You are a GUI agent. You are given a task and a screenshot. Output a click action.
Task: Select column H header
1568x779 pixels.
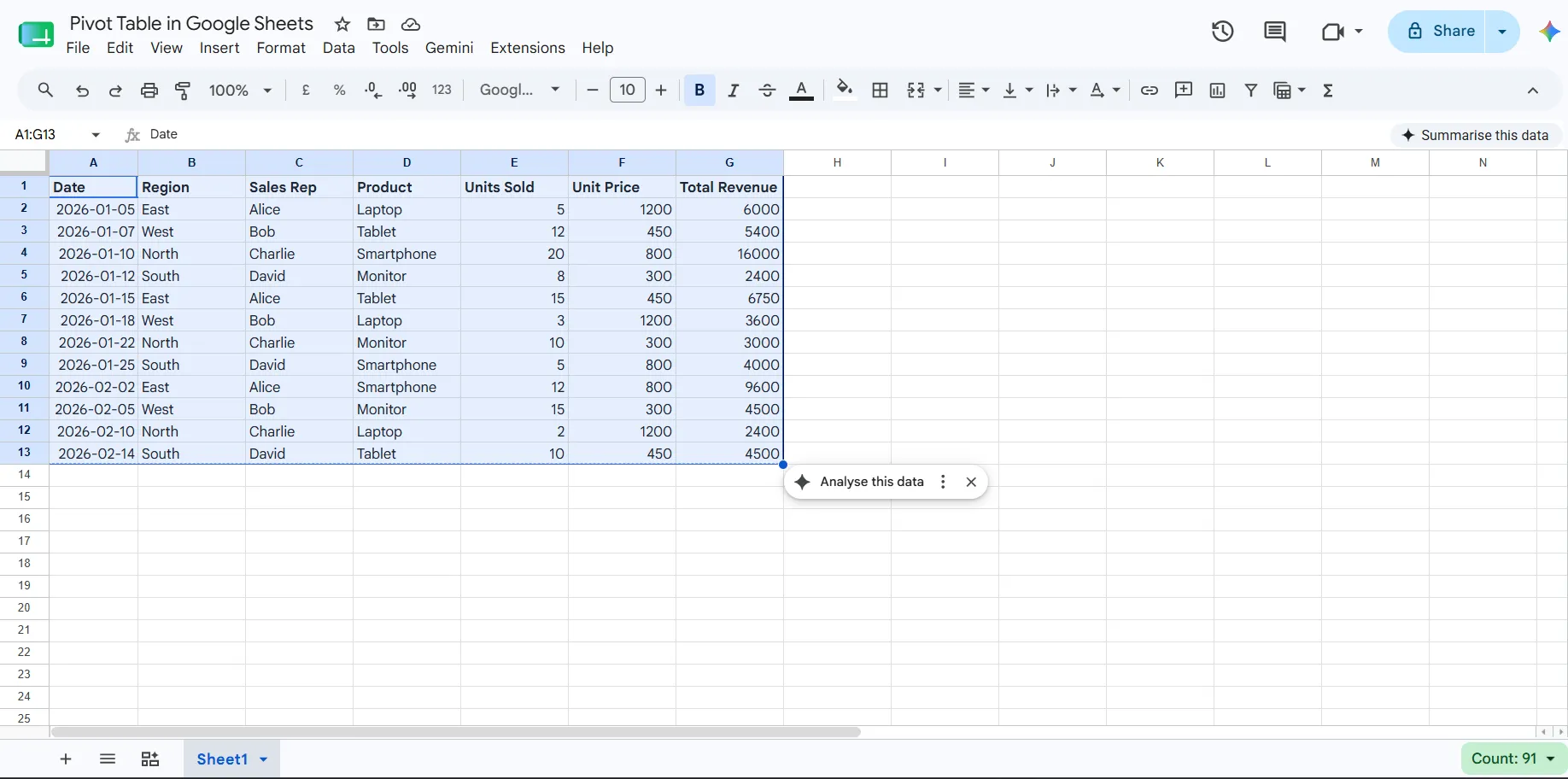837,162
